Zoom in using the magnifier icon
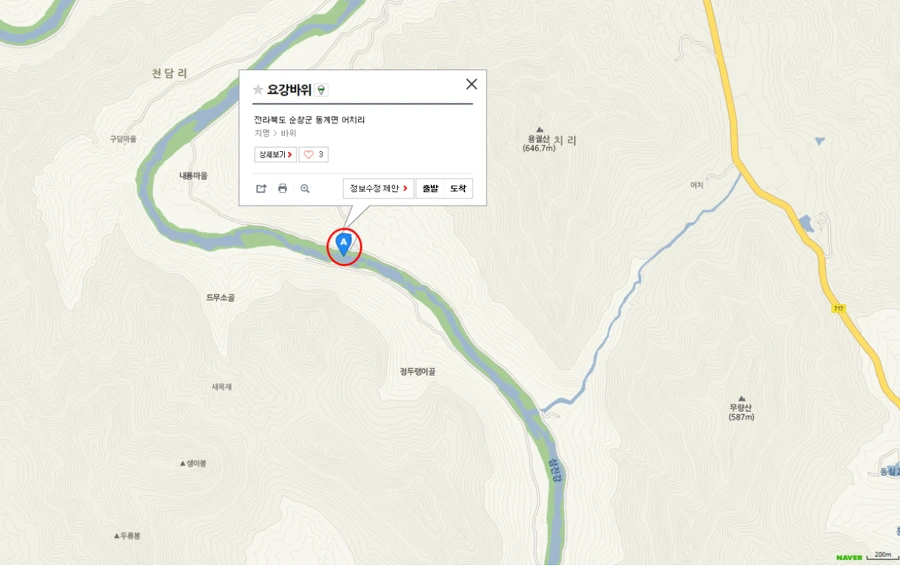 pyautogui.click(x=305, y=188)
